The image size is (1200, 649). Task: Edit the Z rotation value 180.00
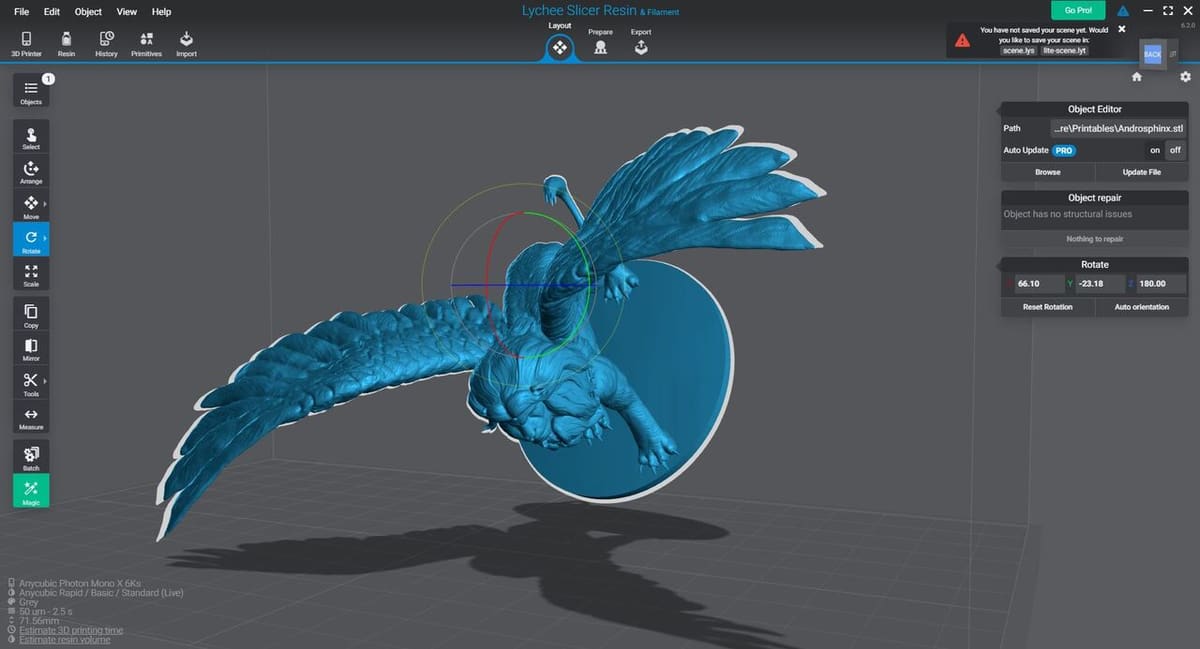(x=1162, y=284)
